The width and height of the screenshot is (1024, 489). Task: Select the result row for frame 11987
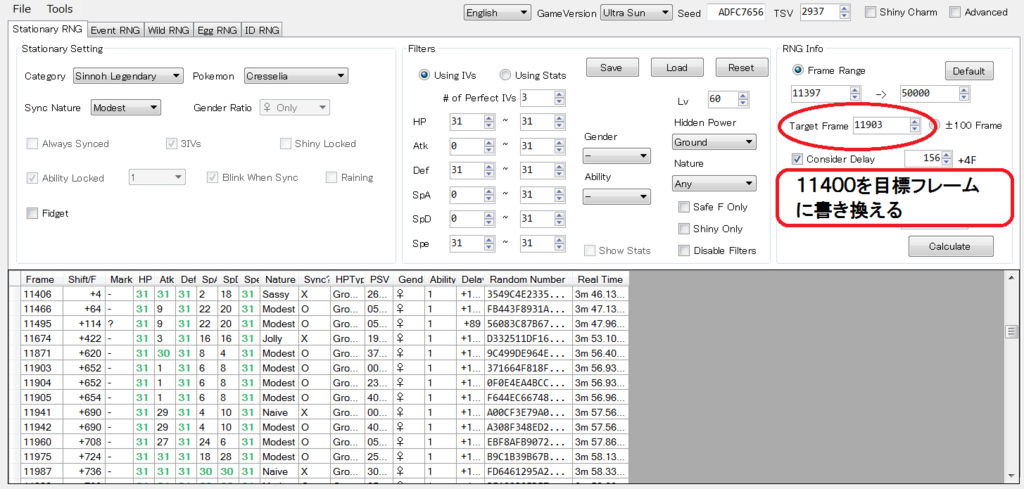pyautogui.click(x=319, y=471)
